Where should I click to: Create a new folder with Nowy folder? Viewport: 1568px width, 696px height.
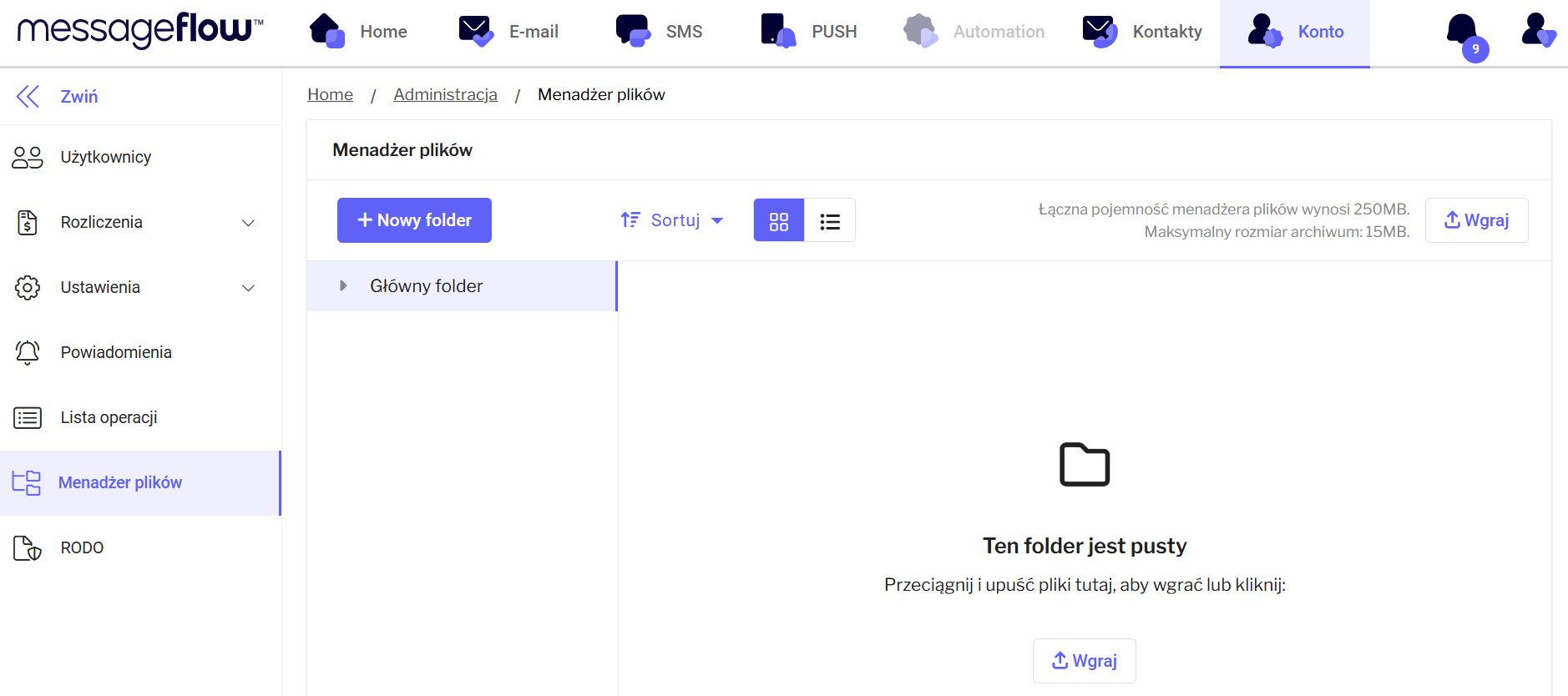coord(414,220)
